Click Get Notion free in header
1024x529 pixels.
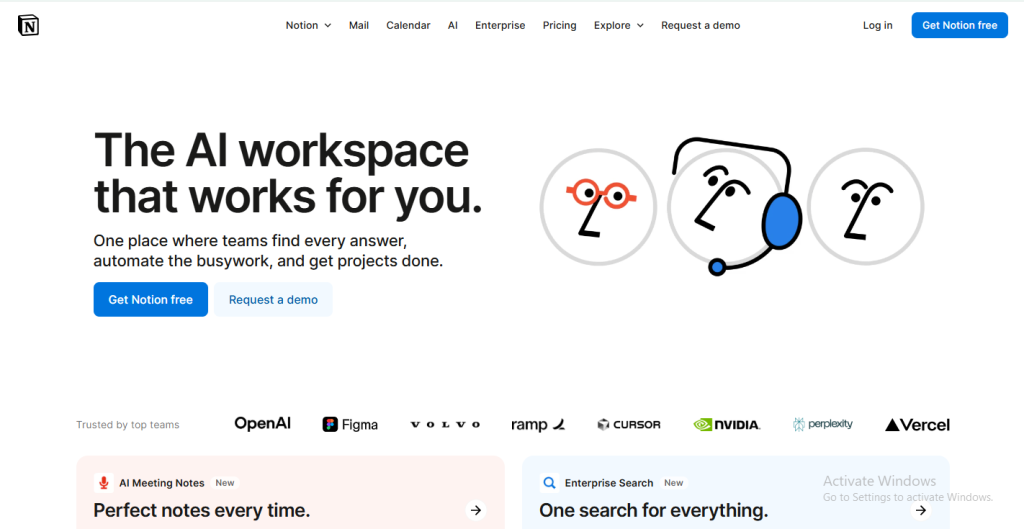coord(959,25)
